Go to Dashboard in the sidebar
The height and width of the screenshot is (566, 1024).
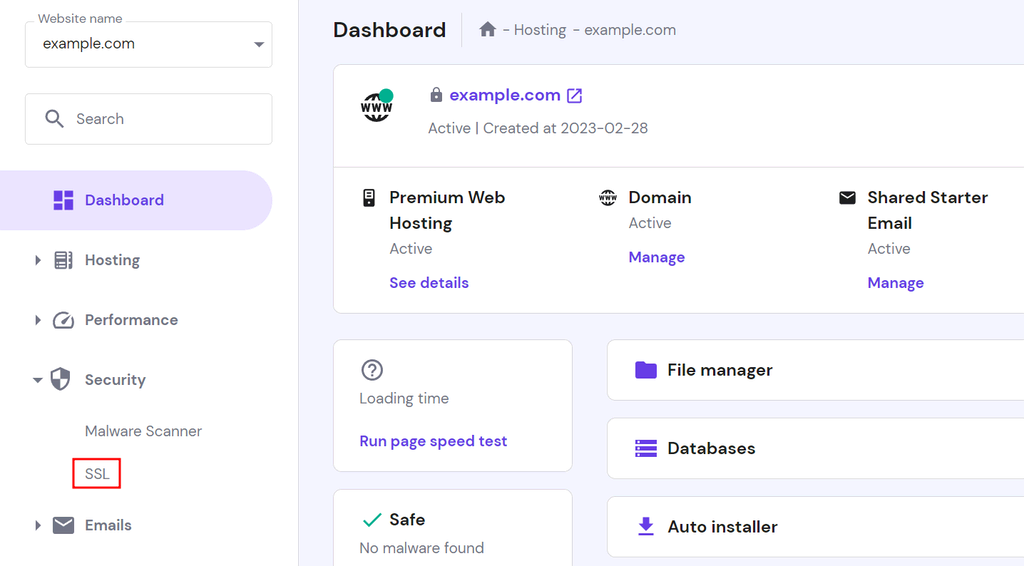coord(136,200)
